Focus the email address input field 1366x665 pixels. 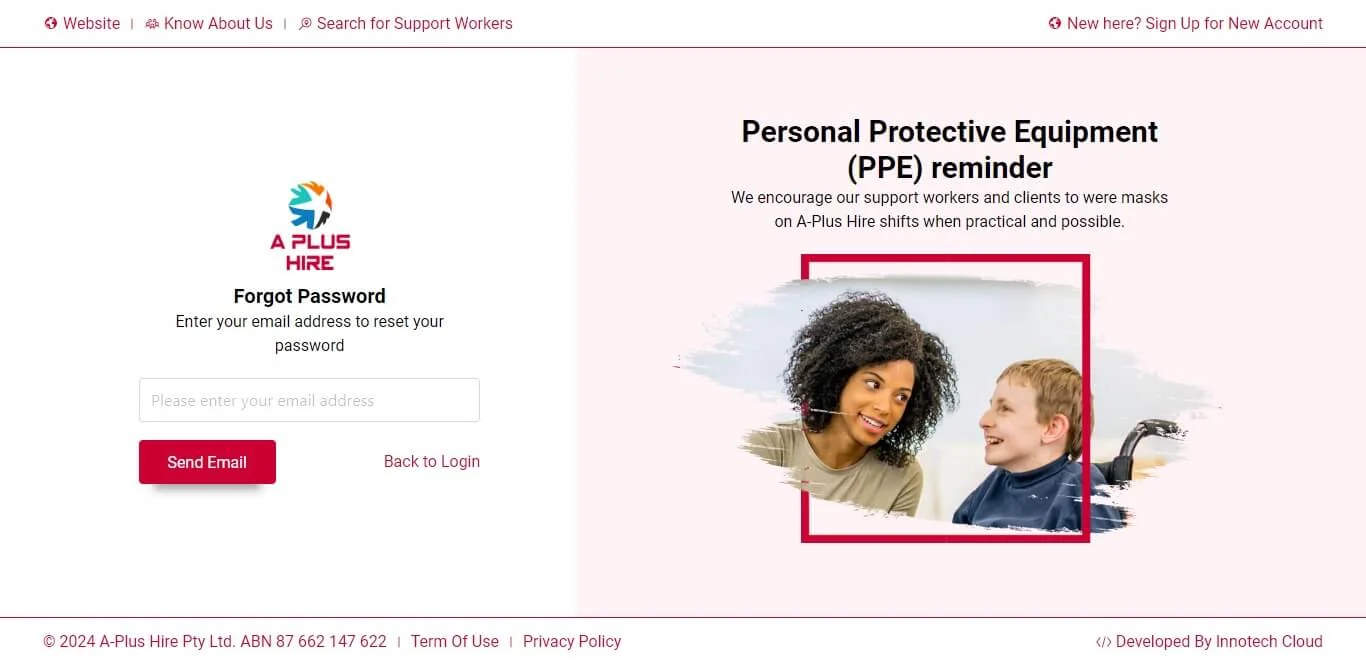point(309,400)
